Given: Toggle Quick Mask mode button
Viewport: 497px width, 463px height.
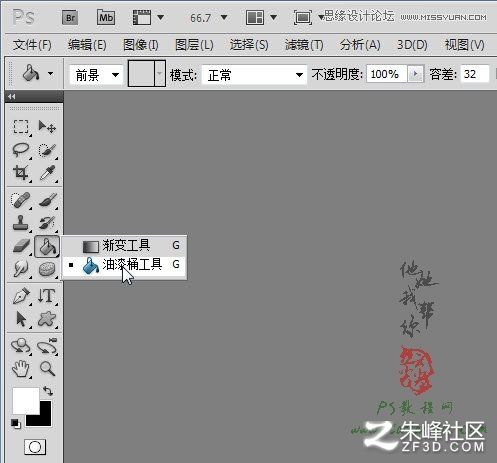Looking at the screenshot, I should pos(35,447).
